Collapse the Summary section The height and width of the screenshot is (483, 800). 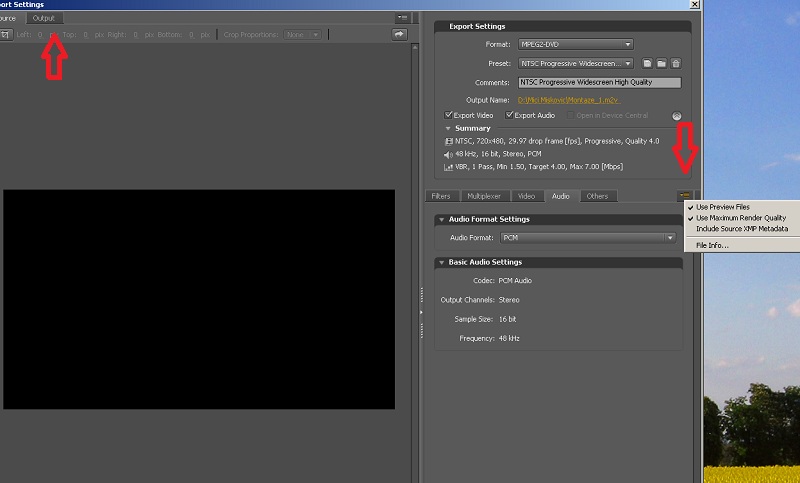click(x=448, y=128)
